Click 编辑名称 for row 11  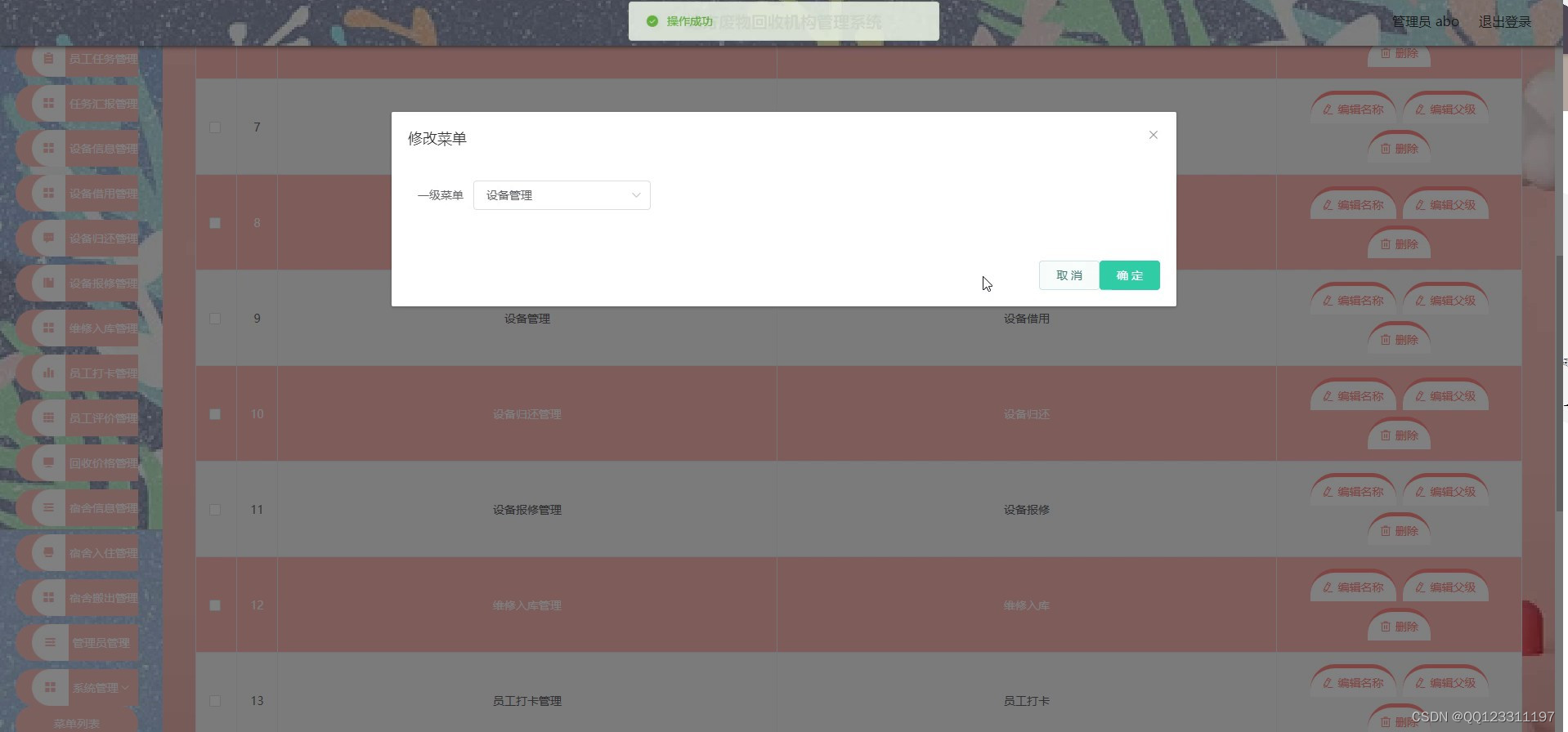click(x=1353, y=492)
